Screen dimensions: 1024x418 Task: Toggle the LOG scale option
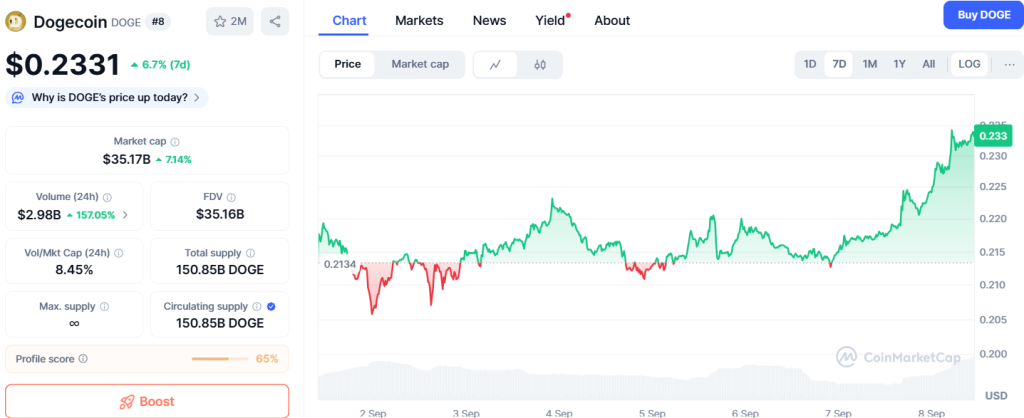coord(969,64)
